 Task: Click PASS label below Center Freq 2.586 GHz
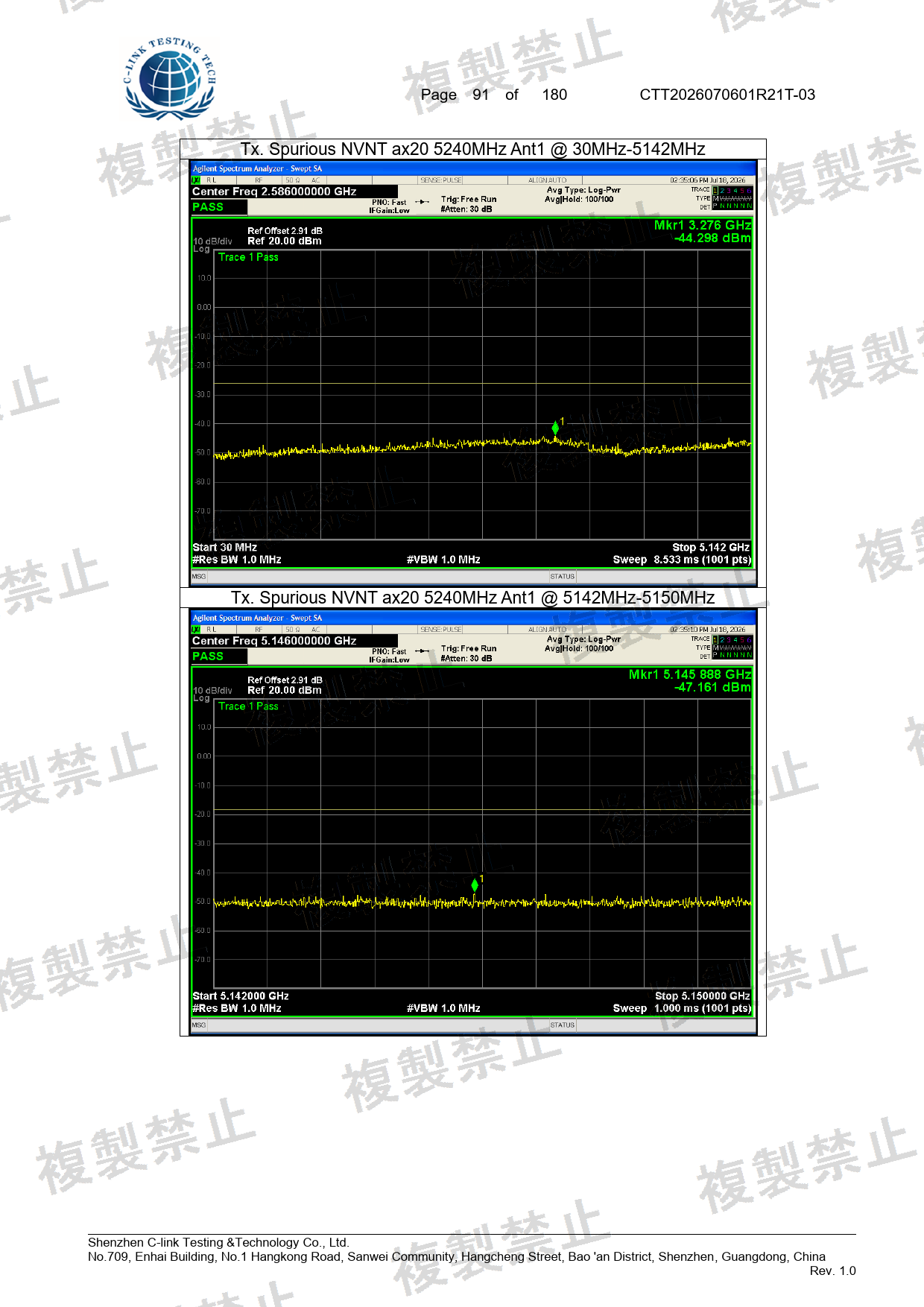208,207
